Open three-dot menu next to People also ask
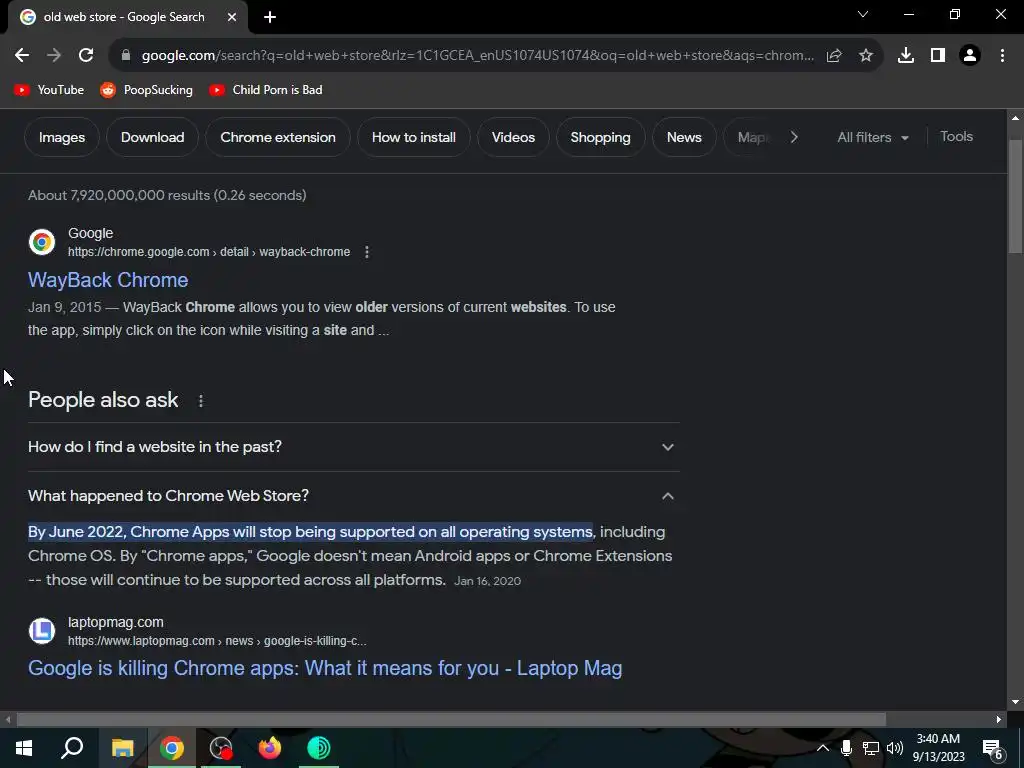The width and height of the screenshot is (1024, 768). (x=201, y=401)
